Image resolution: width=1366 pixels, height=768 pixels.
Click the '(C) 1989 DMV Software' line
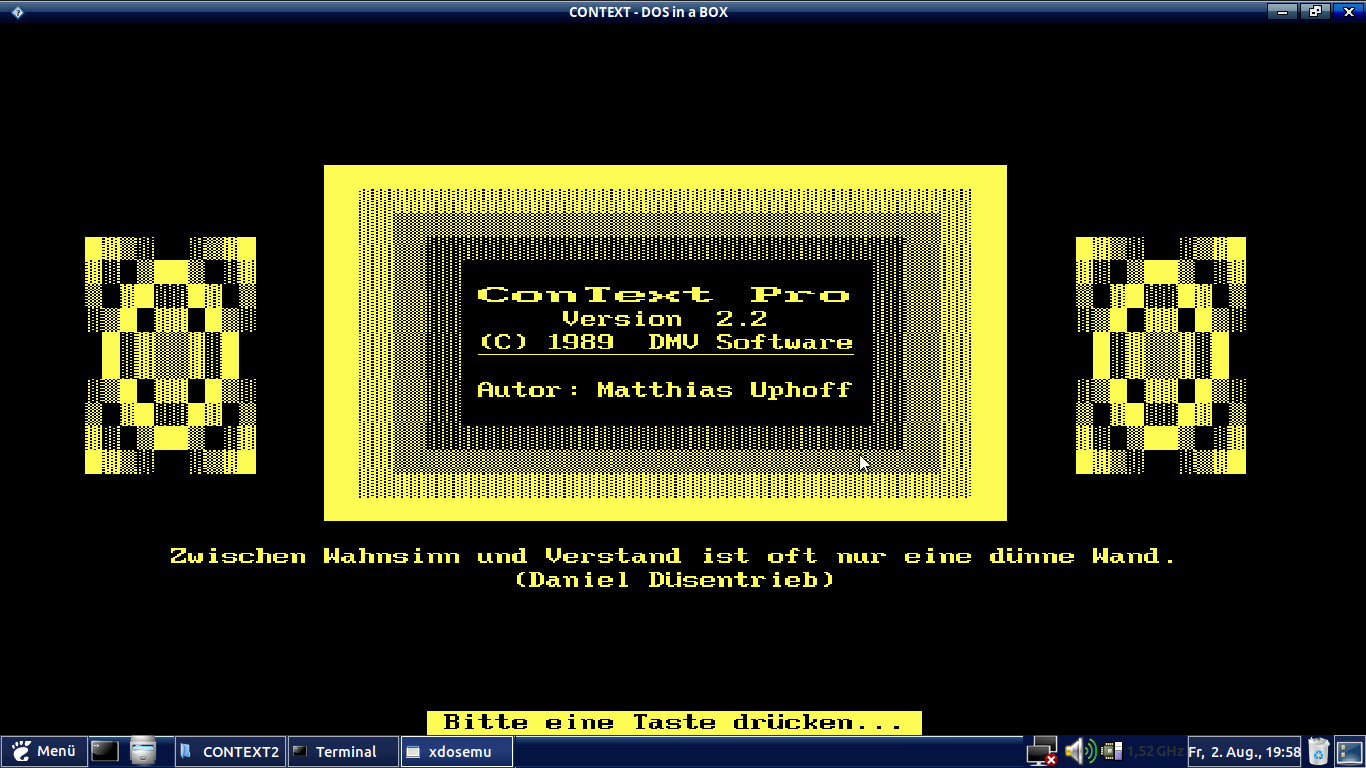pyautogui.click(x=666, y=342)
